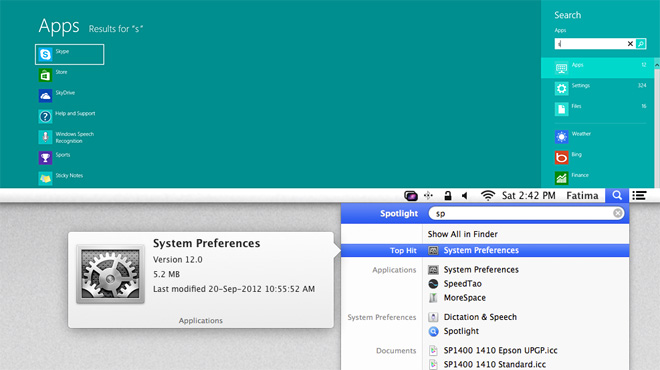Open the Skype app icon
The image size is (660, 370).
pos(45,54)
